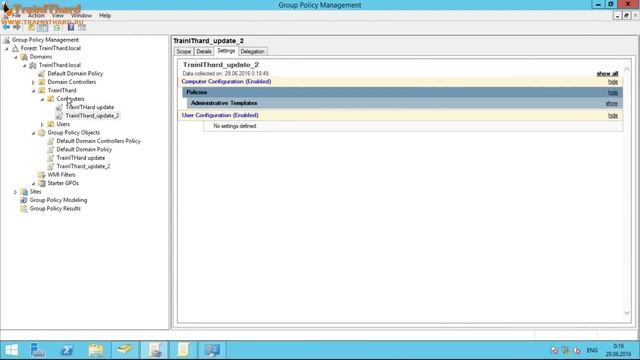
Task: Click the ENG language indicator in tray
Action: coord(592,350)
